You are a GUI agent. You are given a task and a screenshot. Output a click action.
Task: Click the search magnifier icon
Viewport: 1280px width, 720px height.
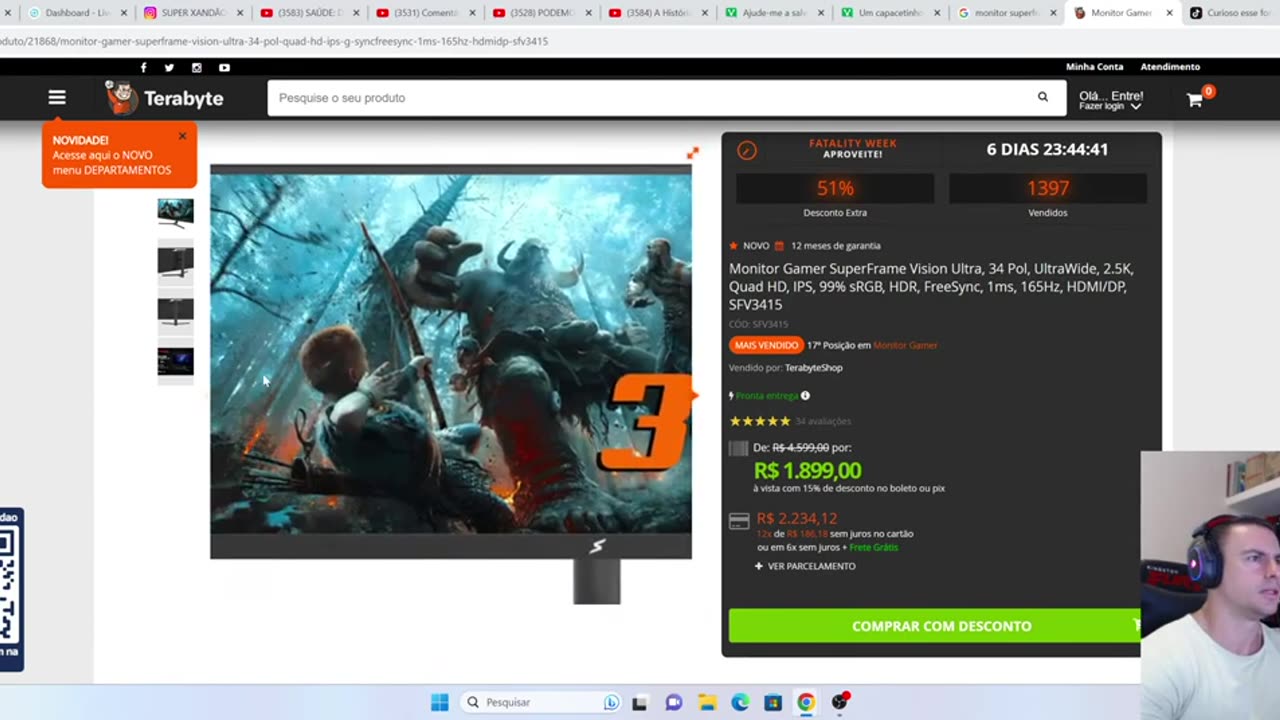pos(1043,97)
